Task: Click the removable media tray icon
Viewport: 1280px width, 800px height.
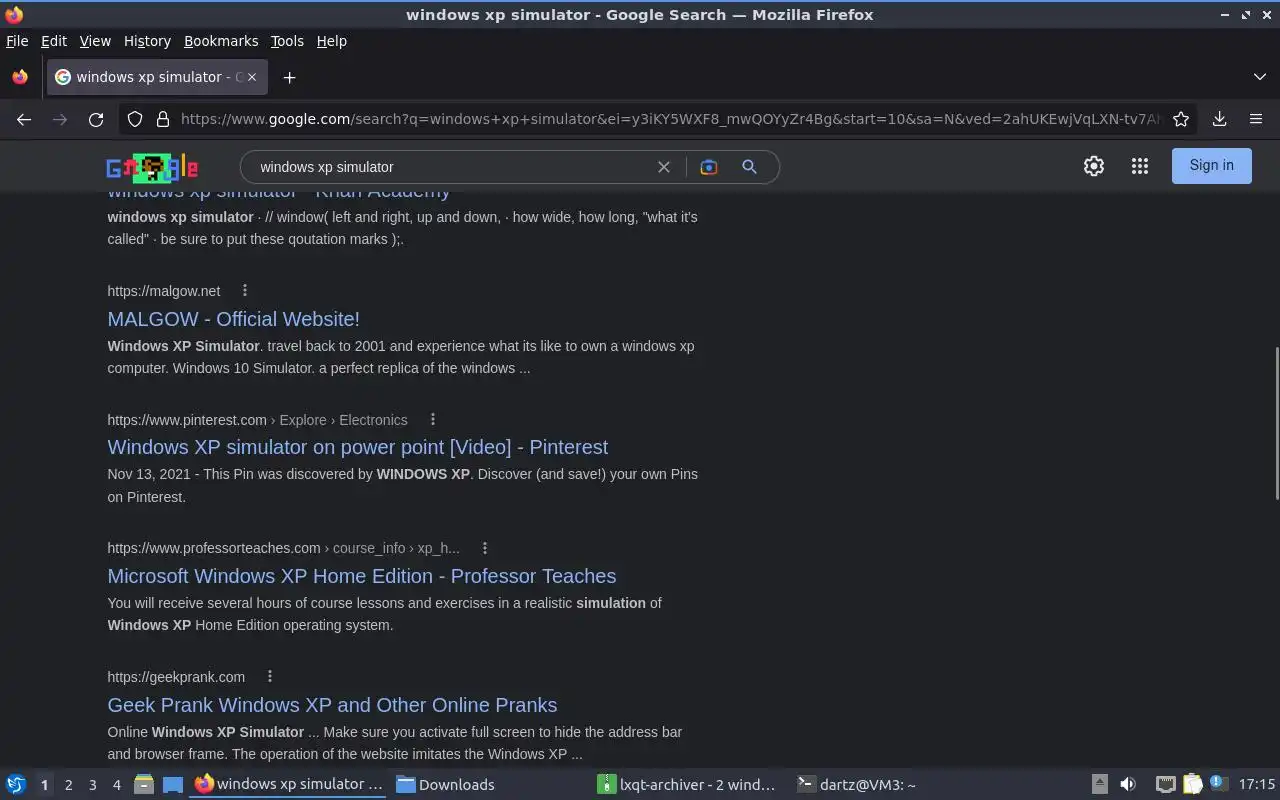Action: coord(1099,784)
